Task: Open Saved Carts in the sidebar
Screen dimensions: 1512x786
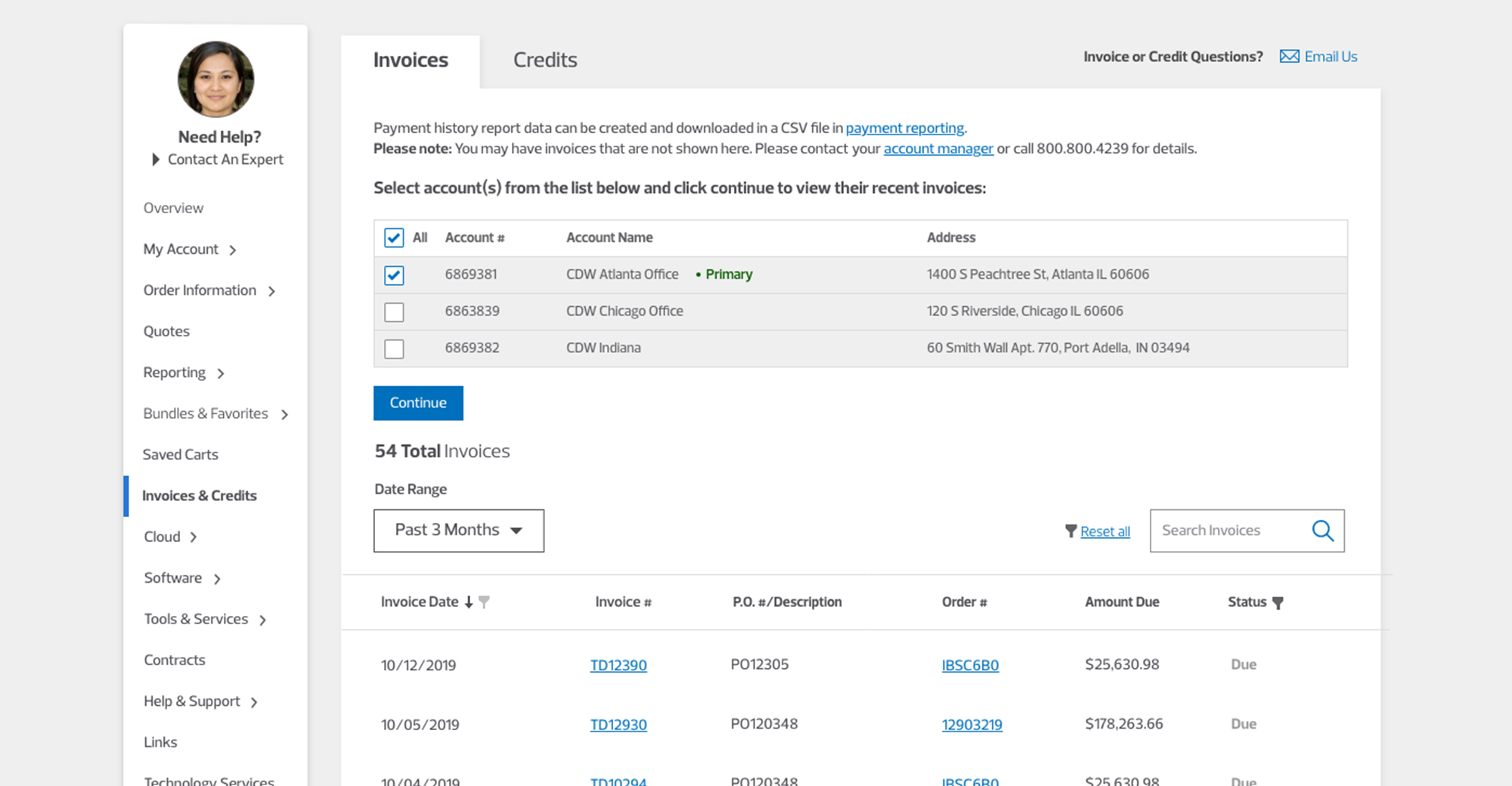Action: click(180, 454)
